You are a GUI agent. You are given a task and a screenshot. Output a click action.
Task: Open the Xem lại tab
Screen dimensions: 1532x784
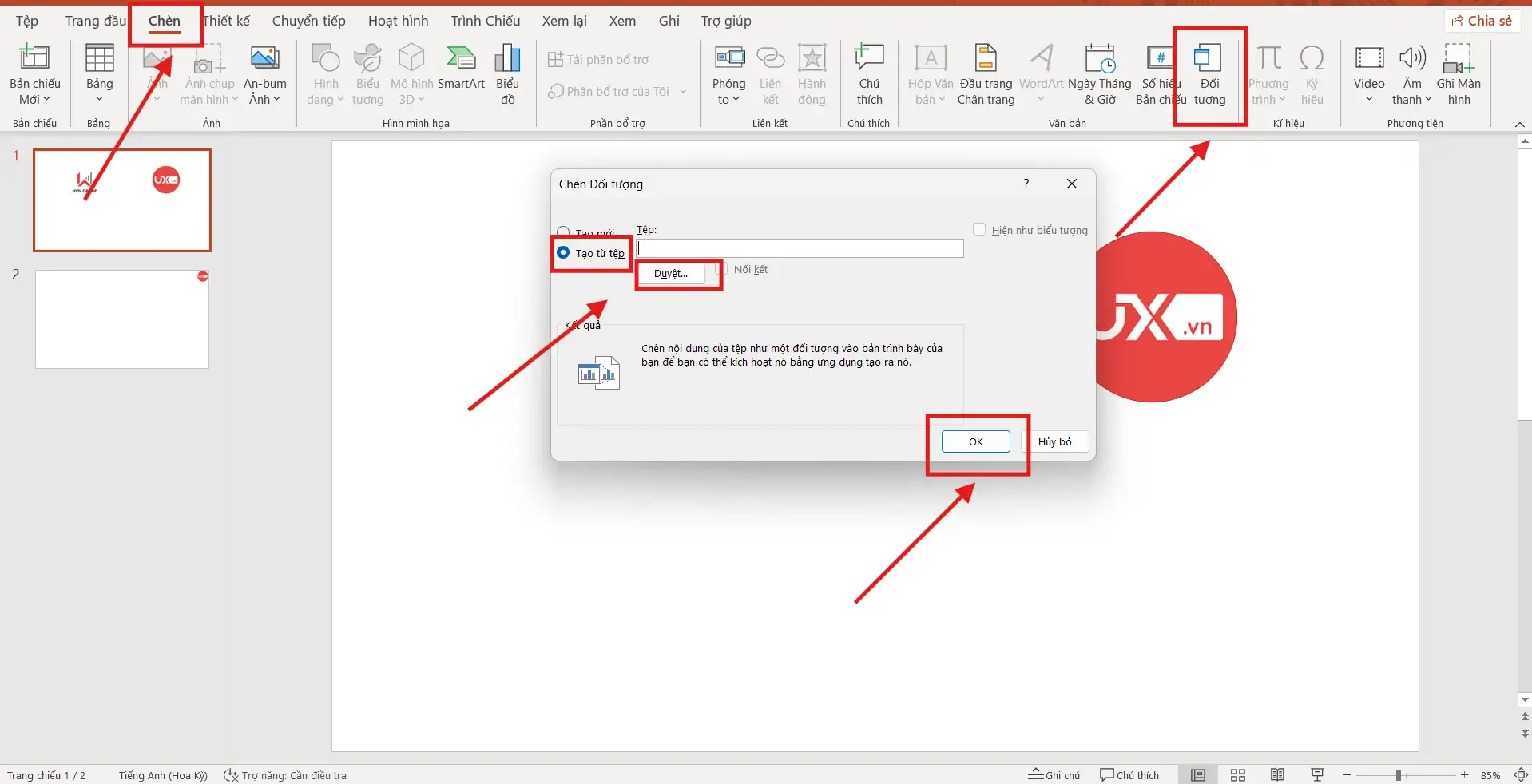pos(563,21)
